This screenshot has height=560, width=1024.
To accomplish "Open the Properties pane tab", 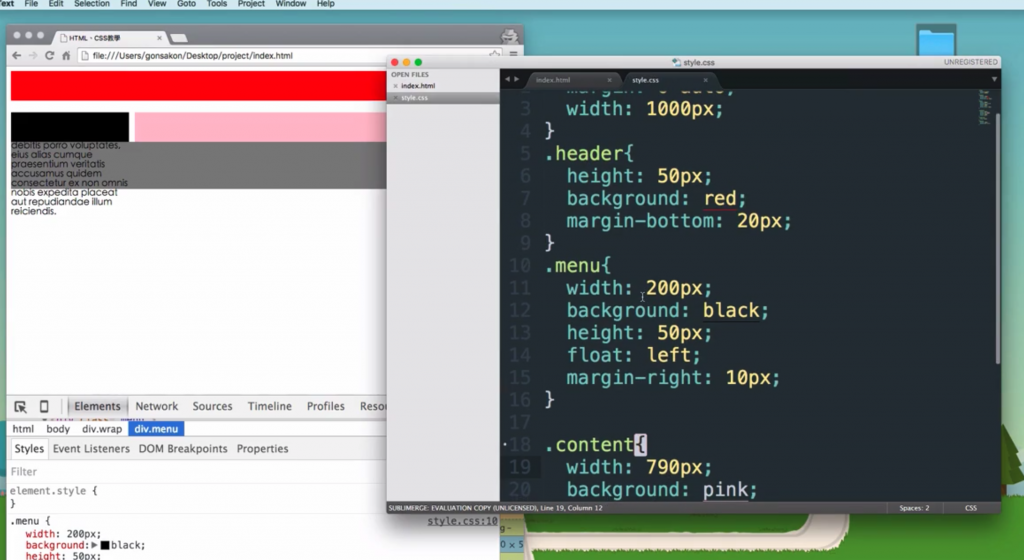I will 263,448.
